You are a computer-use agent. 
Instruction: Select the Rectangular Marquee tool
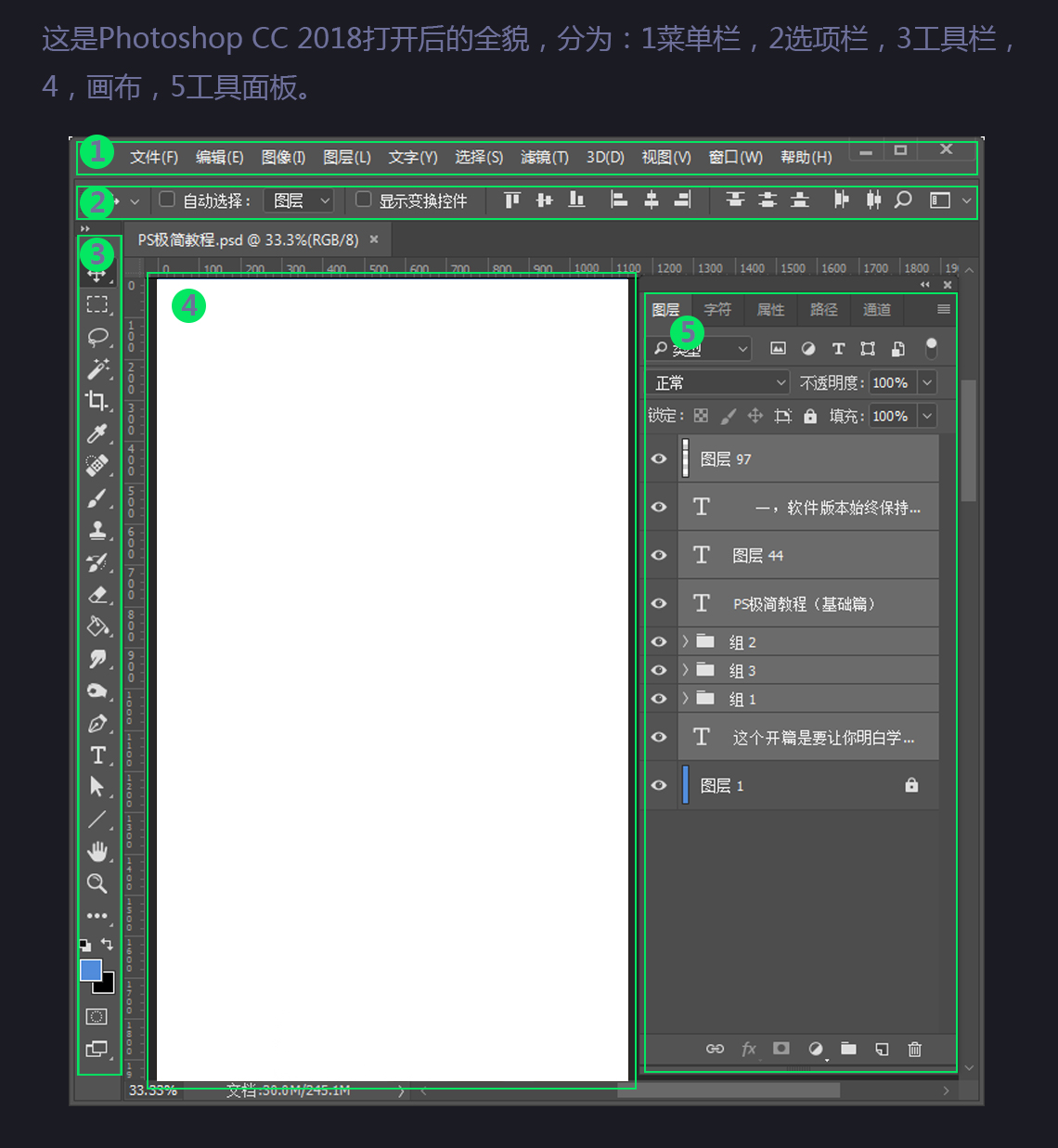(x=97, y=304)
